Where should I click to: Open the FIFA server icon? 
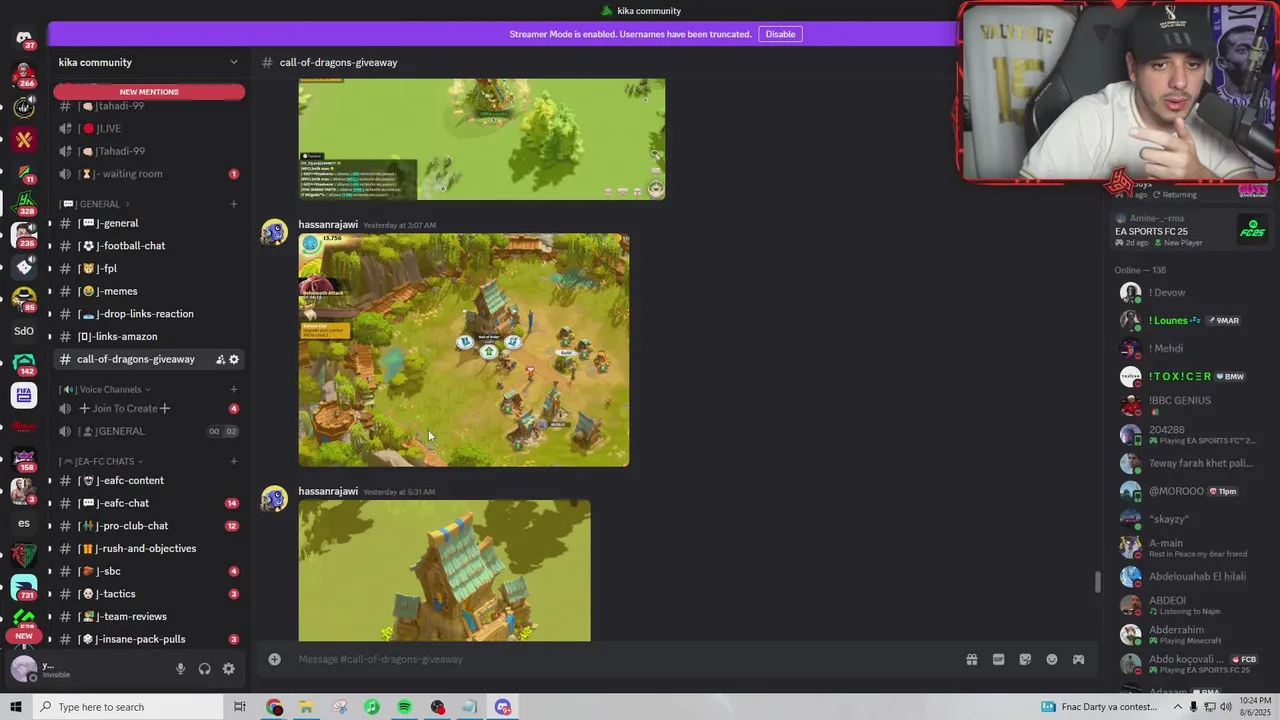point(24,395)
